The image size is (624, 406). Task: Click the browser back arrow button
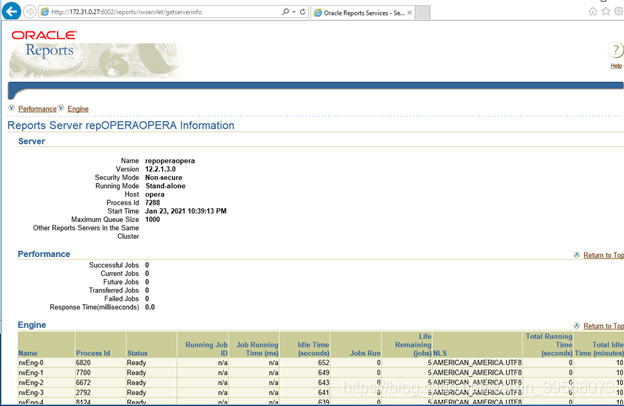coord(11,11)
